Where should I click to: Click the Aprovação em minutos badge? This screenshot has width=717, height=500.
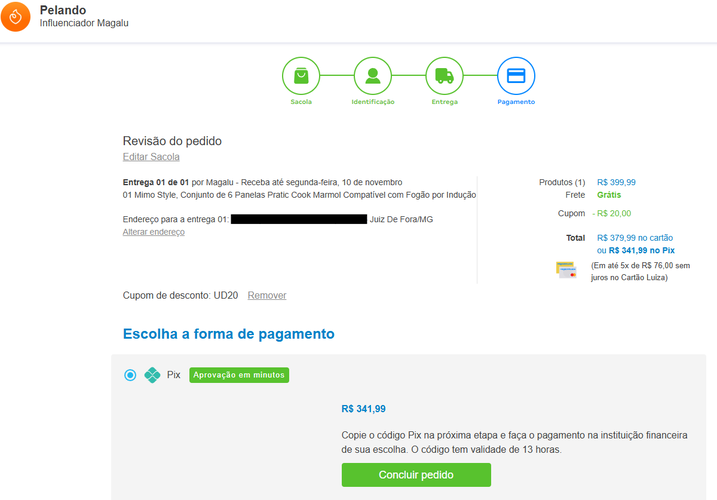click(x=238, y=375)
